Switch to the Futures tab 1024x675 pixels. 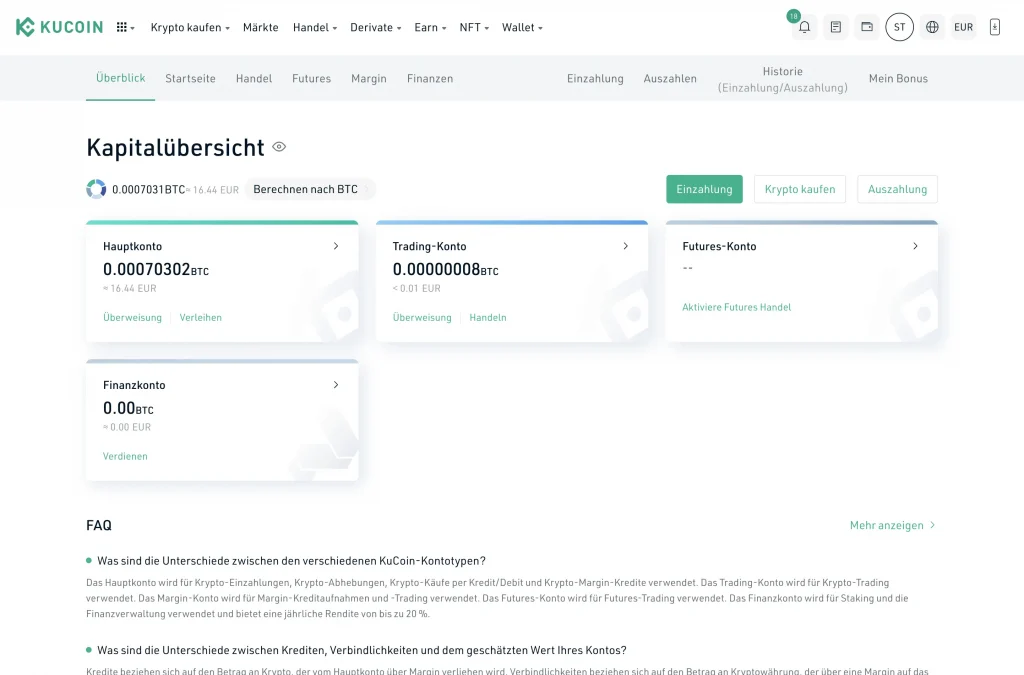click(311, 78)
